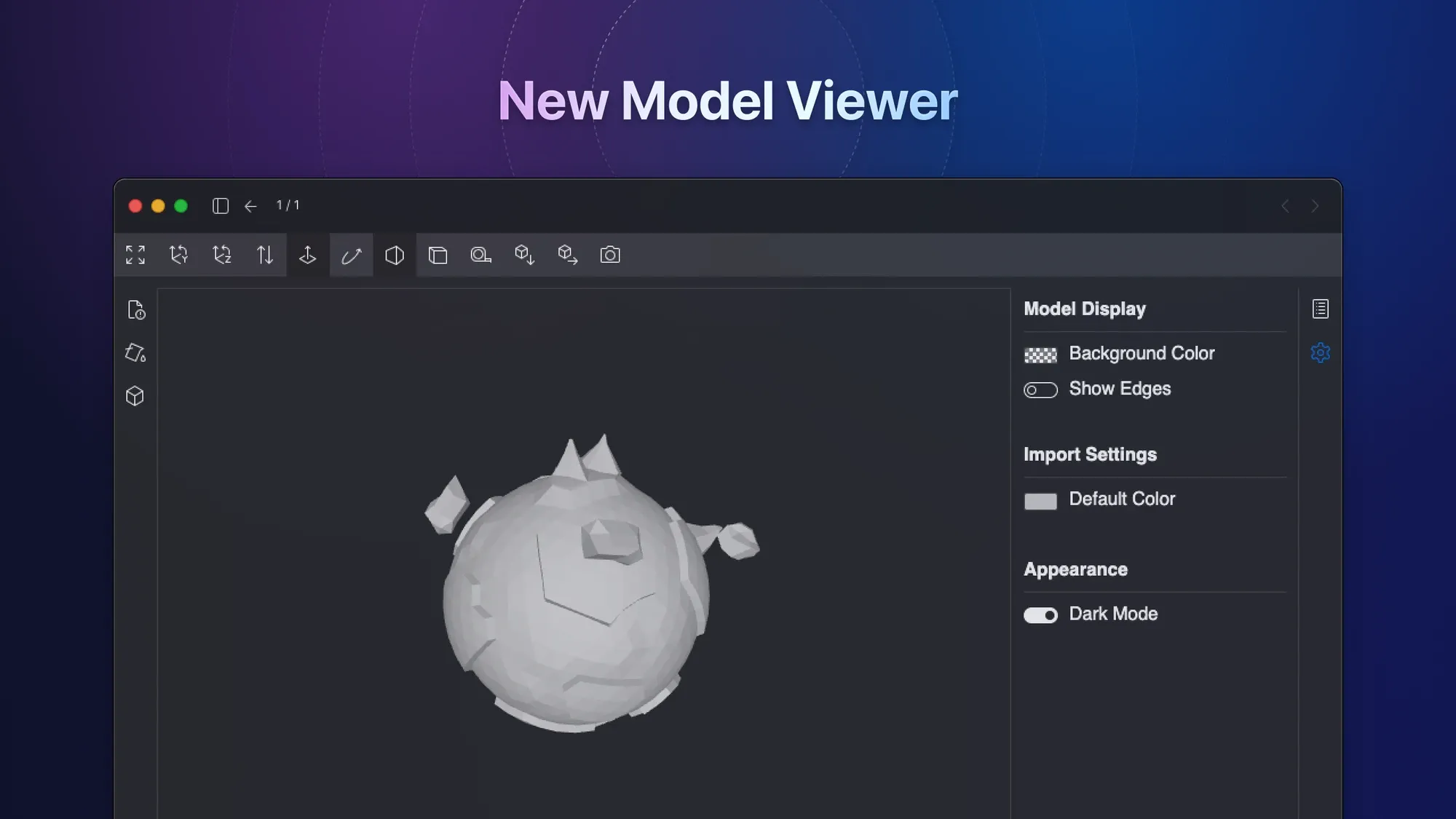1456x819 pixels.
Task: Open the settings gear panel icon
Action: (1321, 353)
